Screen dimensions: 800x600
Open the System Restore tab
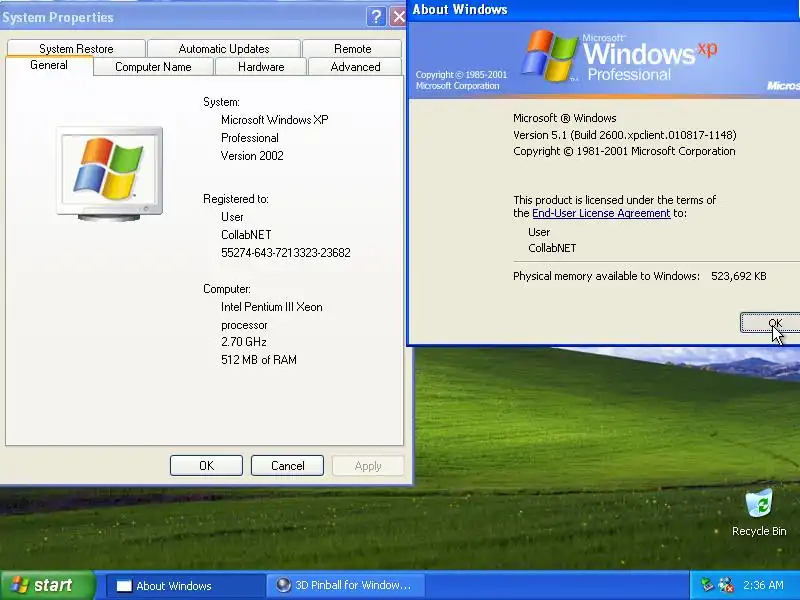(x=76, y=48)
